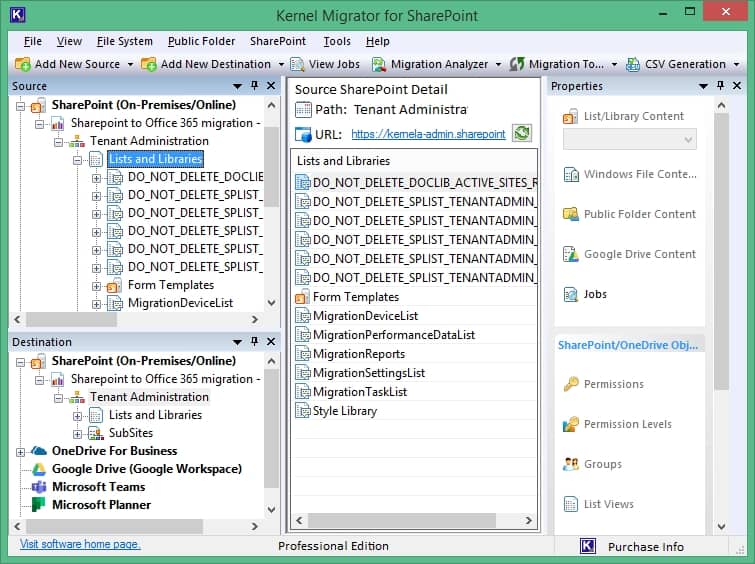Screen dimensions: 755x564
Task: Open the Add New Source dropdown arrow
Action: [130, 65]
